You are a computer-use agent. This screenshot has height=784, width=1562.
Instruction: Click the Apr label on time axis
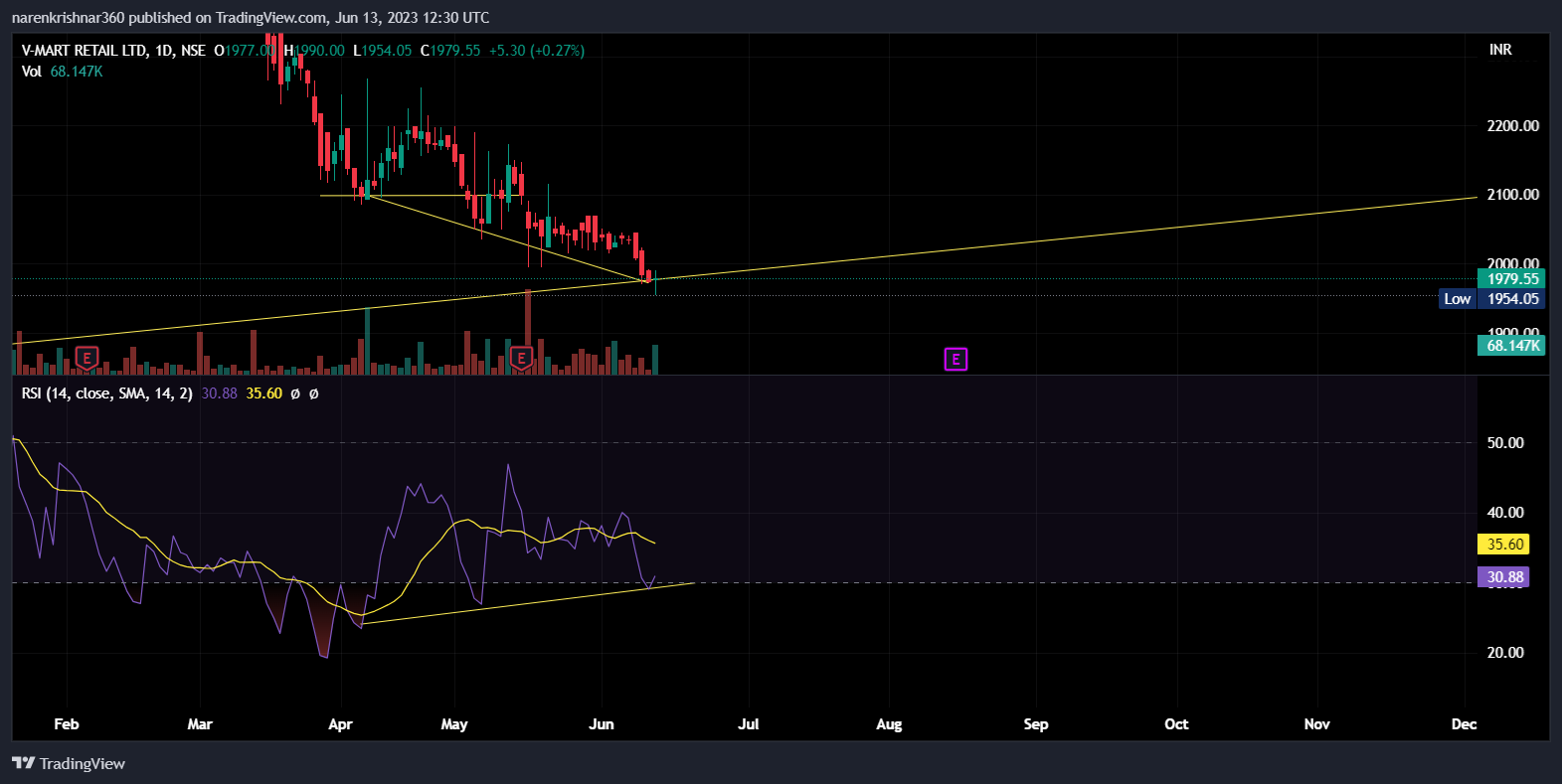(340, 724)
